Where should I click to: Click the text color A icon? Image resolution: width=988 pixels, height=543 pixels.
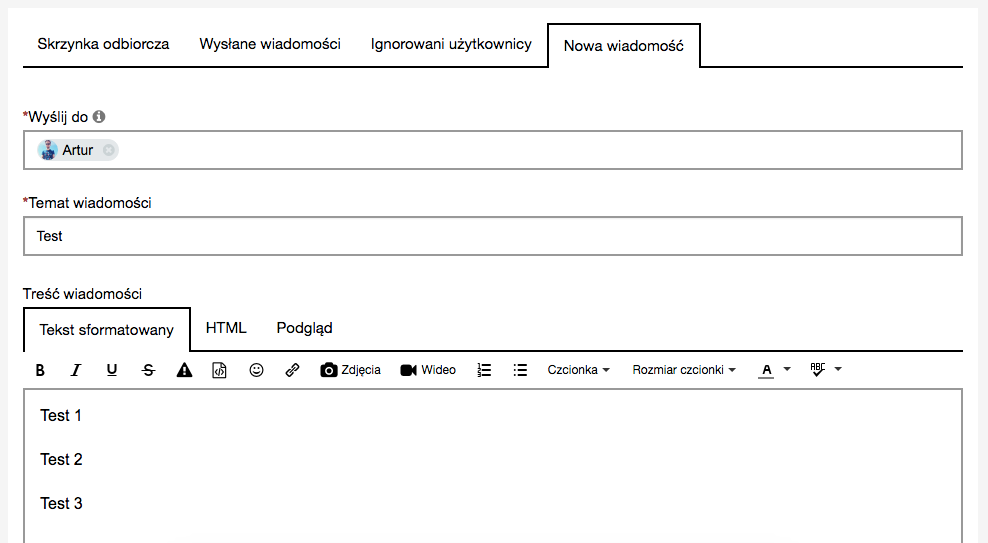pyautogui.click(x=766, y=370)
